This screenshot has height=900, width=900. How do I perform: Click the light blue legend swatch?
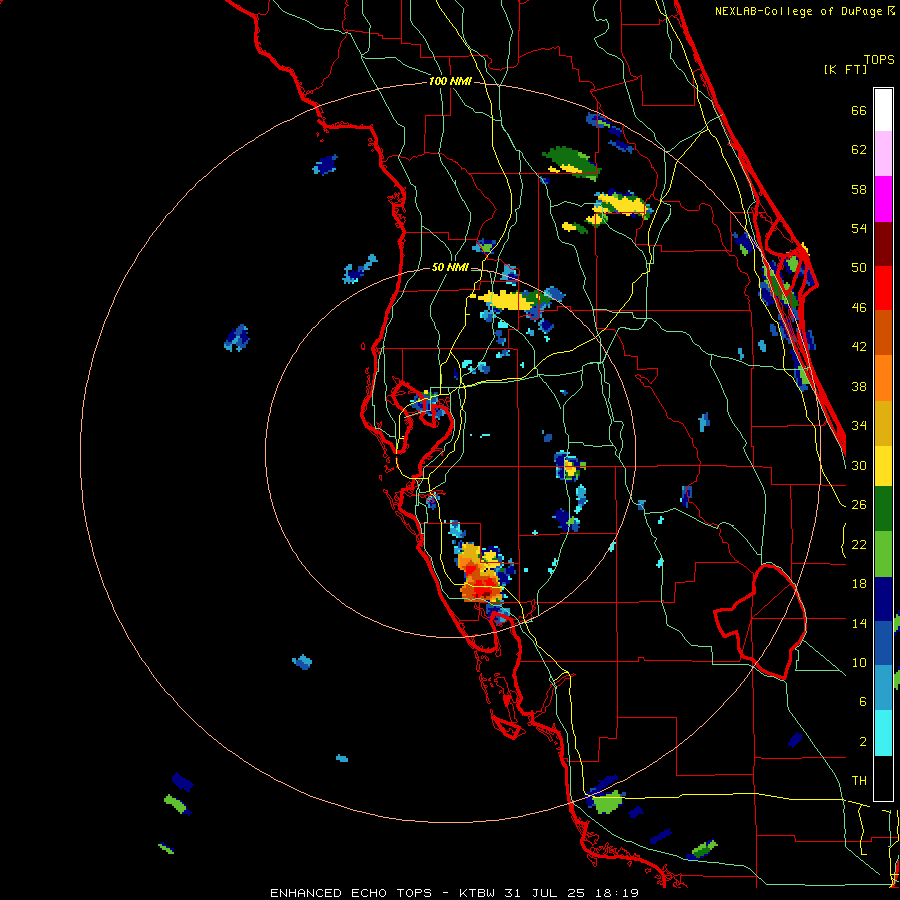pos(883,688)
